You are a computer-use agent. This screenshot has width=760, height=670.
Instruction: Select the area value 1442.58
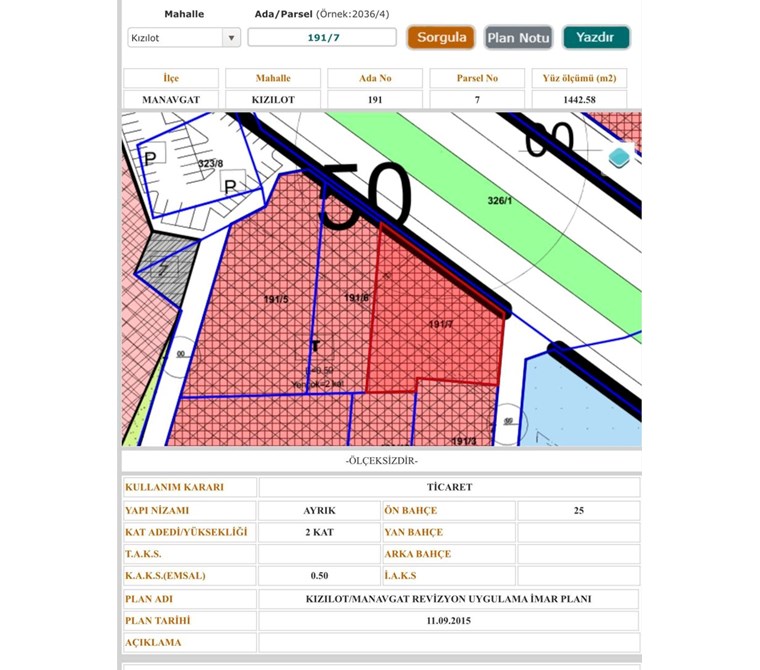[579, 99]
